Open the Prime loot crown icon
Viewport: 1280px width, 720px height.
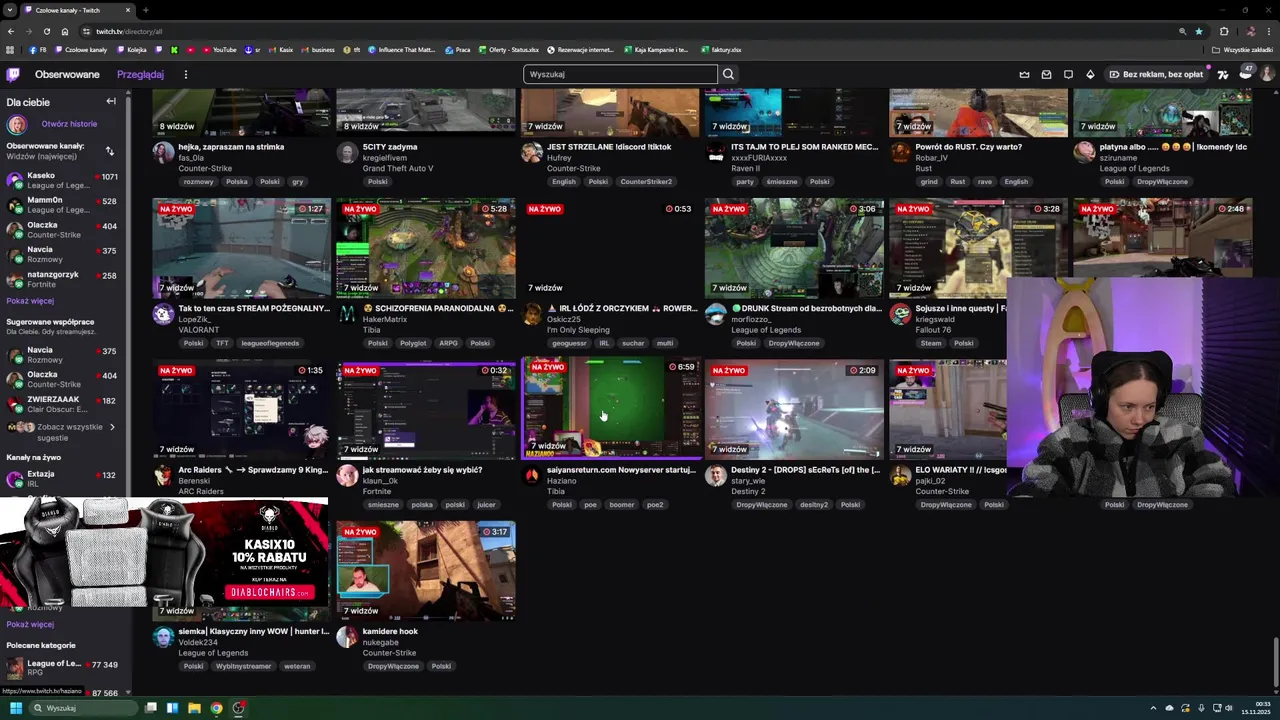(x=1024, y=74)
